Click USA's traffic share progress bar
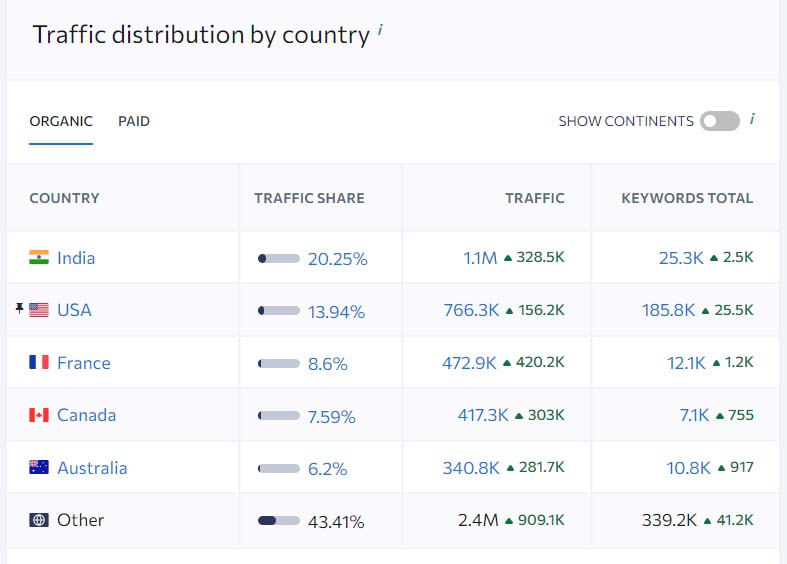This screenshot has height=564, width=787. (x=279, y=311)
